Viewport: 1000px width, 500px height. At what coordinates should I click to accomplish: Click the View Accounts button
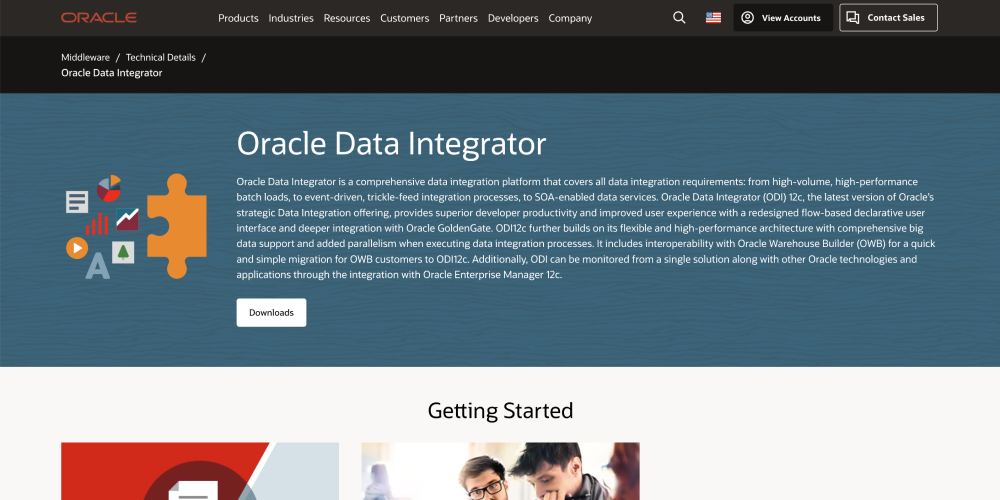(x=783, y=18)
